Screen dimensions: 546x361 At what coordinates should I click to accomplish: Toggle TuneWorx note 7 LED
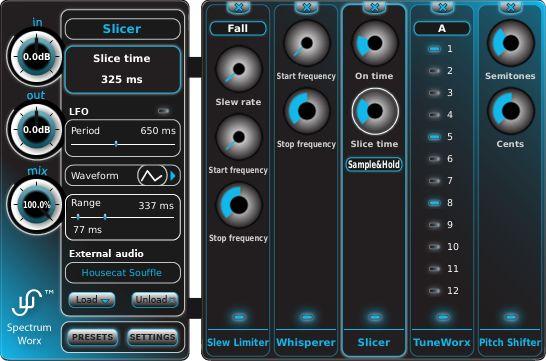click(434, 181)
